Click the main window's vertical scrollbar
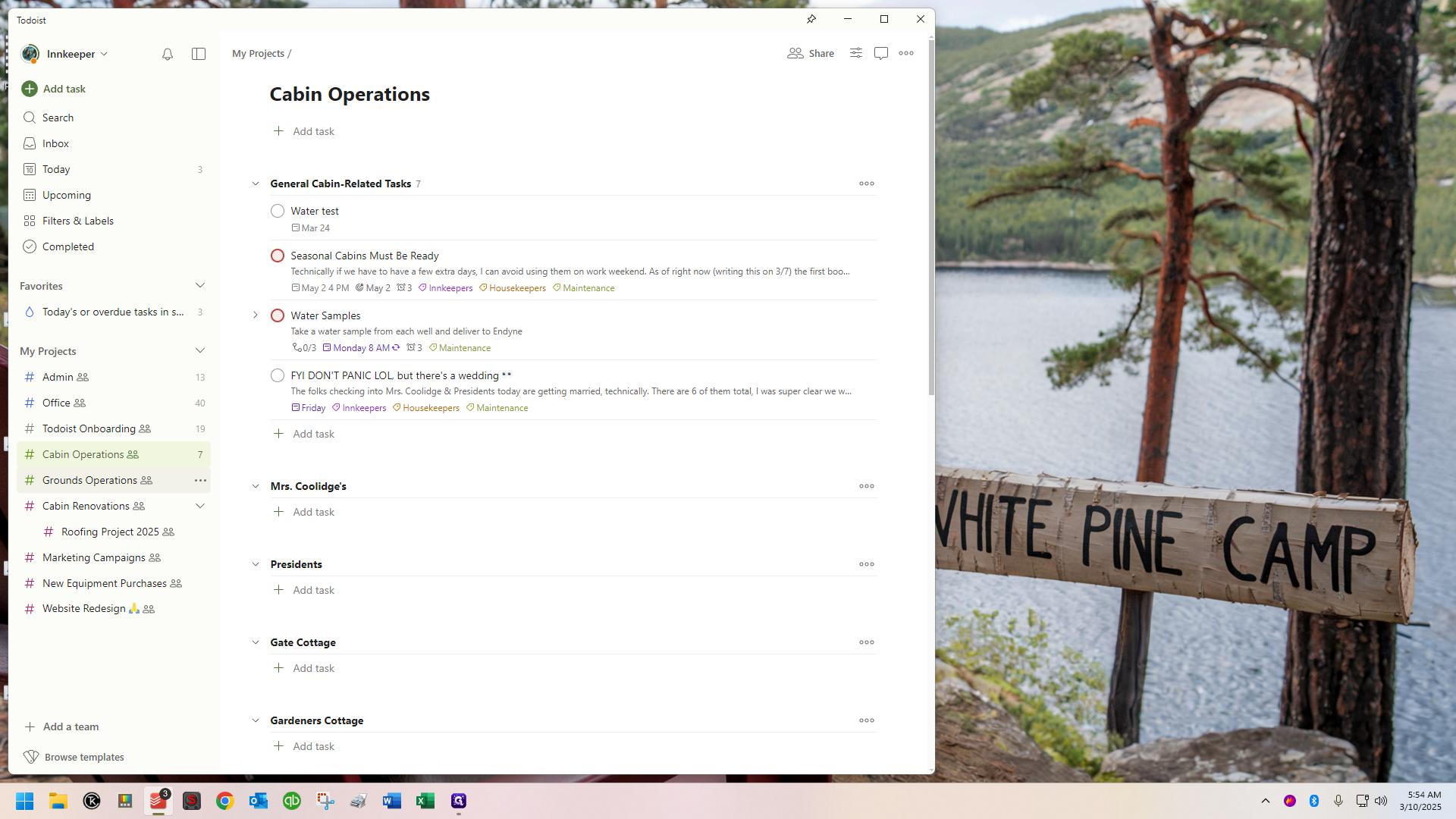 [x=931, y=220]
